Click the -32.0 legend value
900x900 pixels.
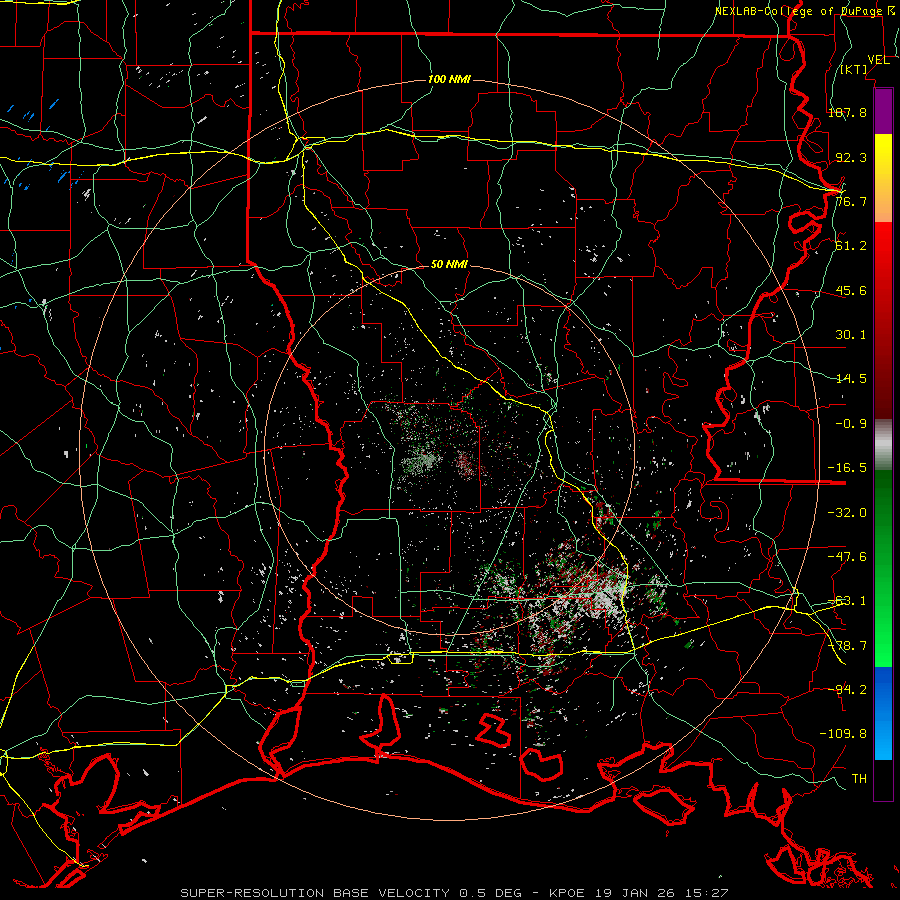coord(847,513)
